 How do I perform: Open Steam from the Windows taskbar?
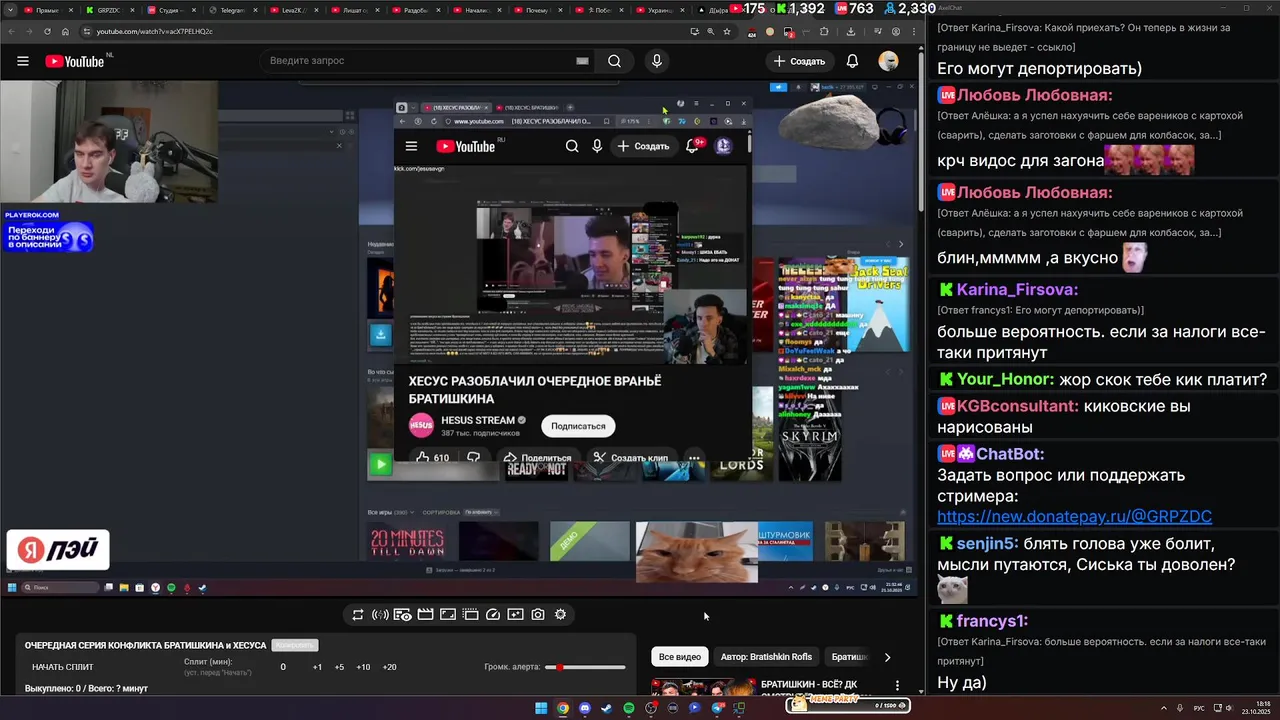click(607, 708)
